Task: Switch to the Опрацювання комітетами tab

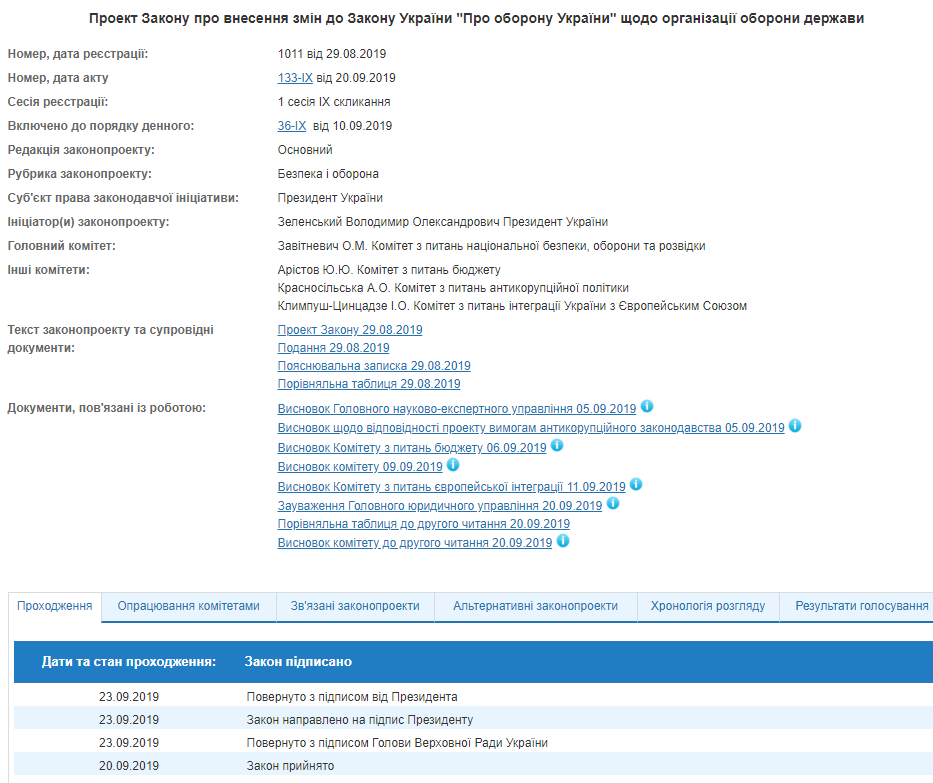Action: click(188, 606)
